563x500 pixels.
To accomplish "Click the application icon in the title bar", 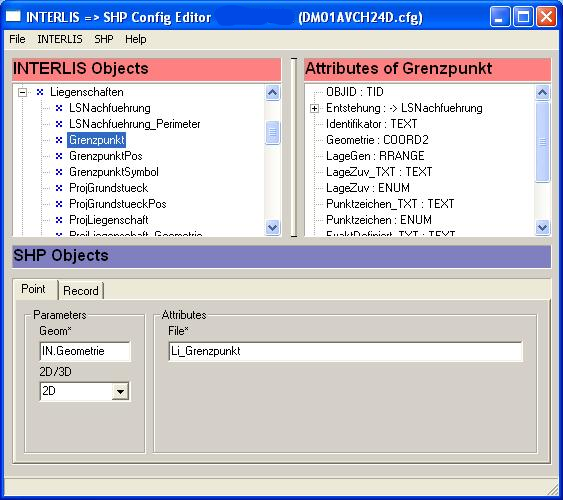I will (x=13, y=16).
